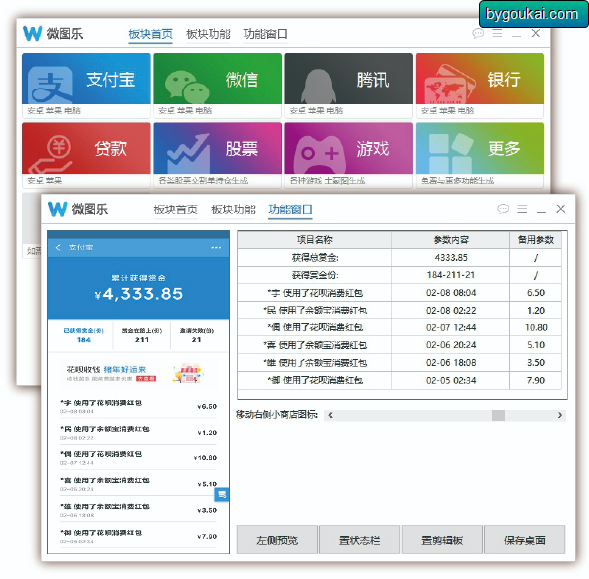Tap back arrow in 支付宝 phone preview
The width and height of the screenshot is (589, 579).
click(58, 247)
